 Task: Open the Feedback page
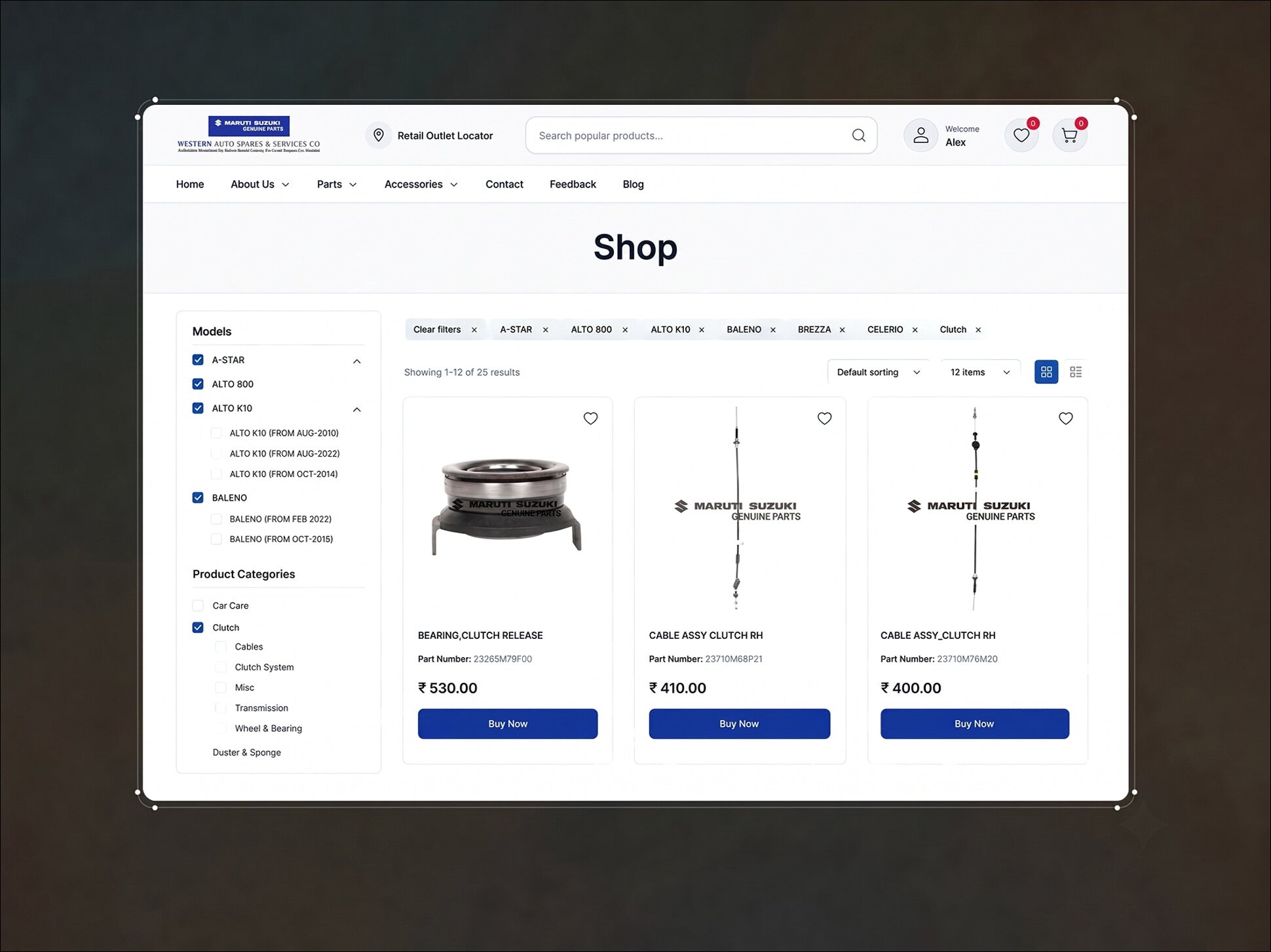(x=573, y=185)
